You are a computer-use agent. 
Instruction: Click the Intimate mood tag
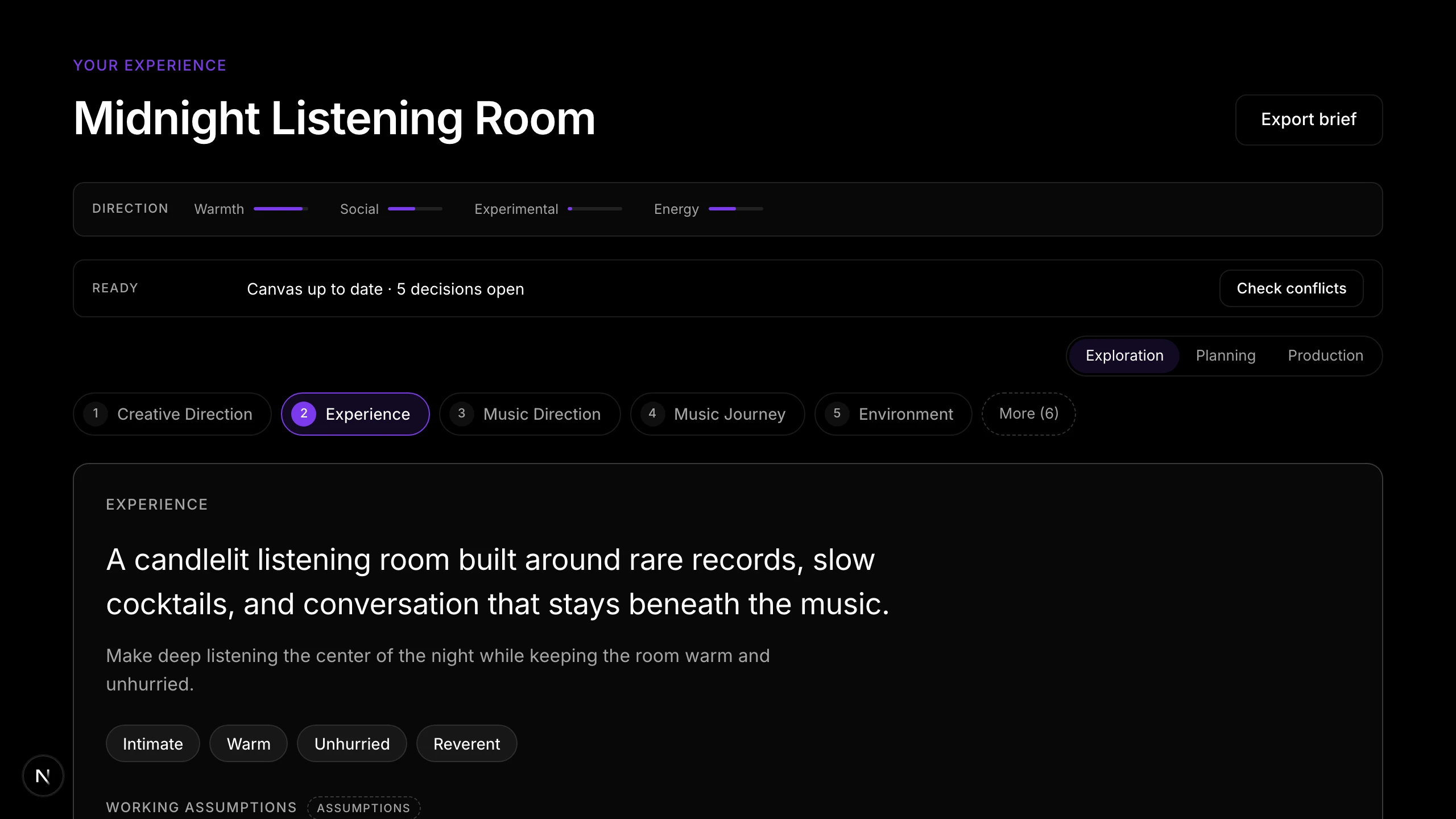(153, 743)
